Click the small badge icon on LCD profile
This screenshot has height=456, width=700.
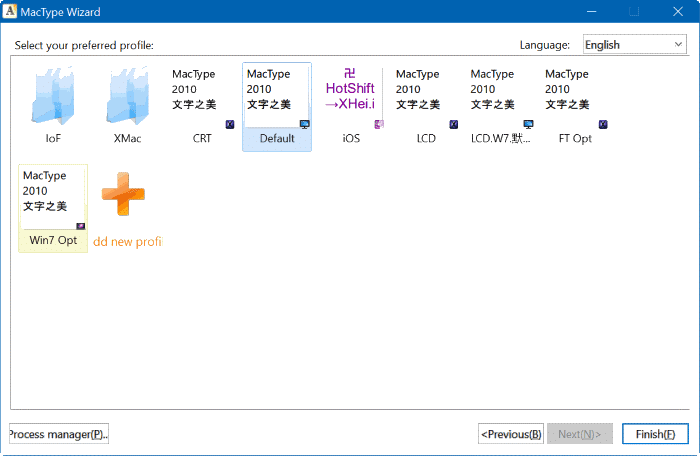click(454, 124)
